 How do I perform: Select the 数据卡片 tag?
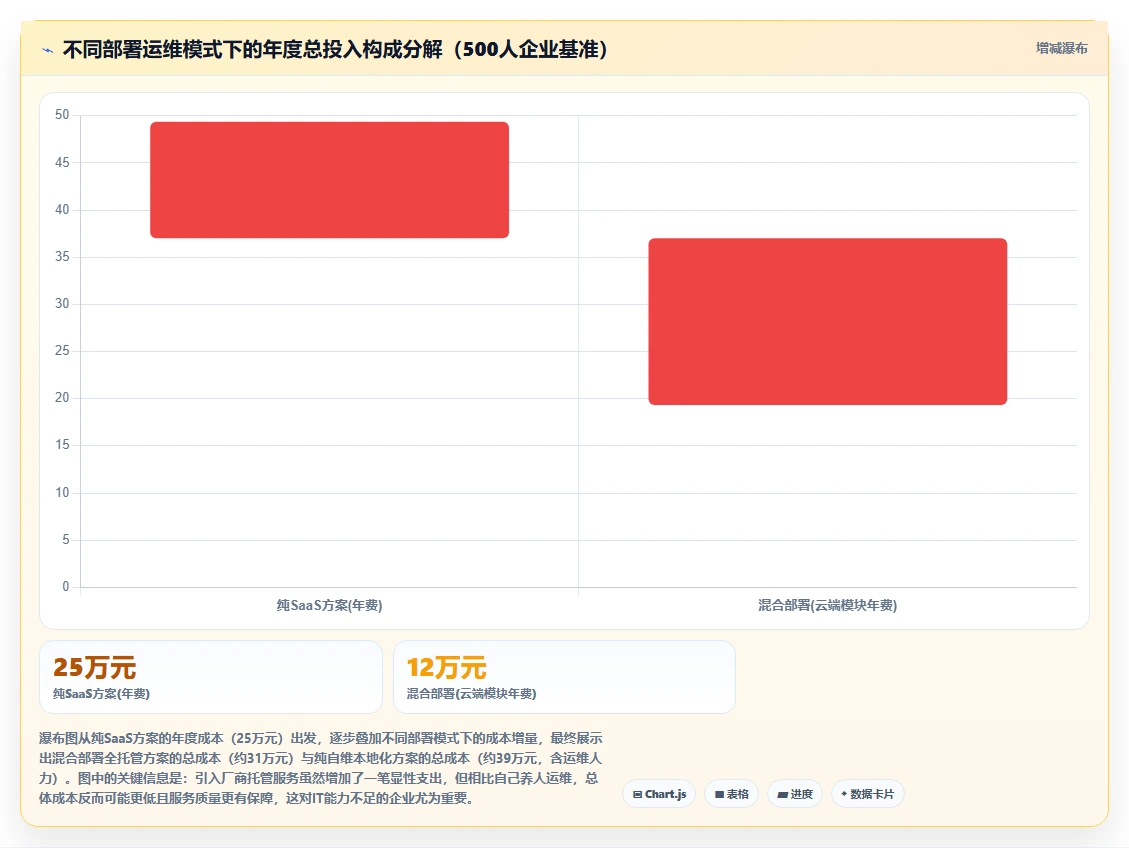(868, 794)
